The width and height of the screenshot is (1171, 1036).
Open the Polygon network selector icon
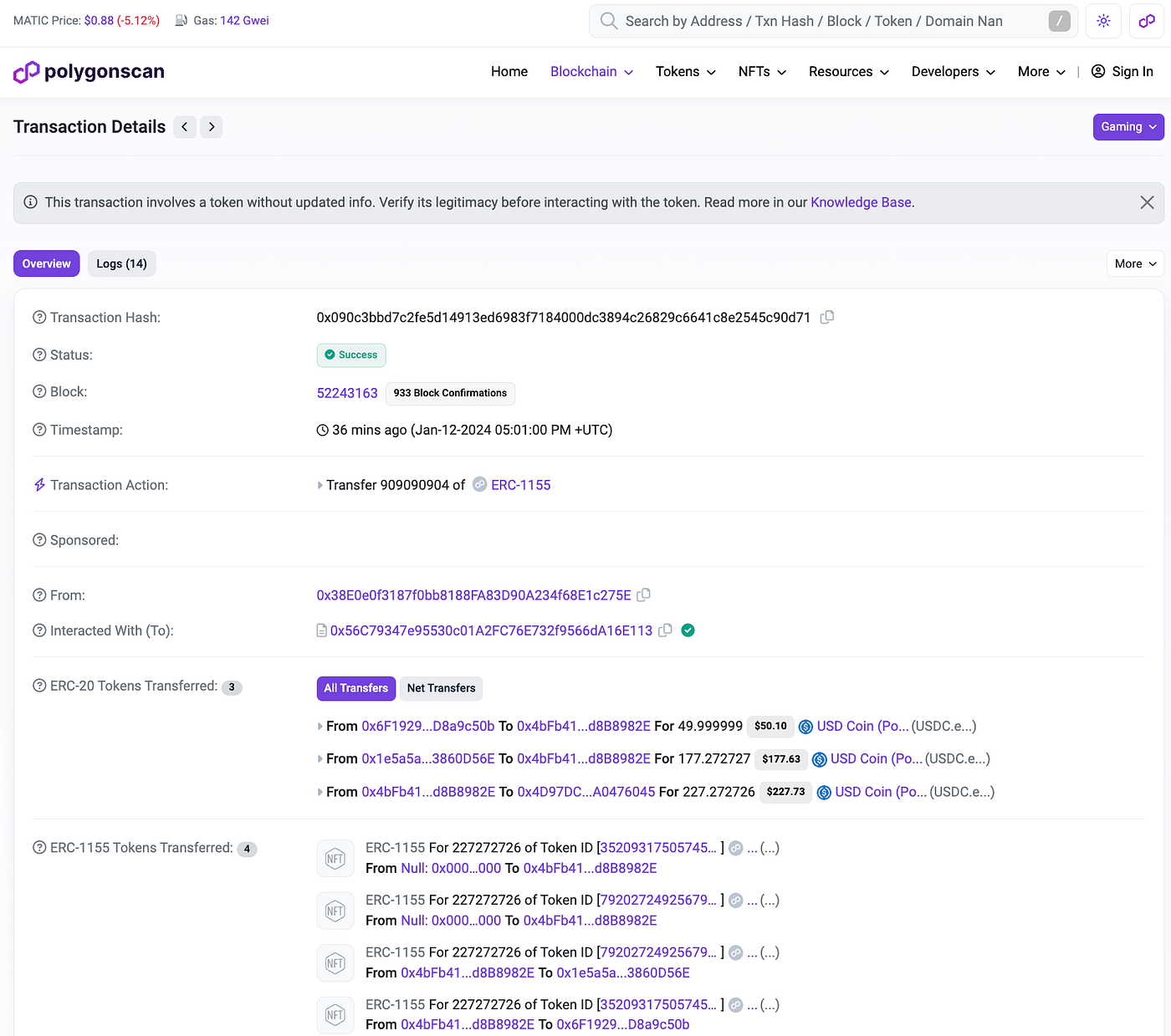1147,21
